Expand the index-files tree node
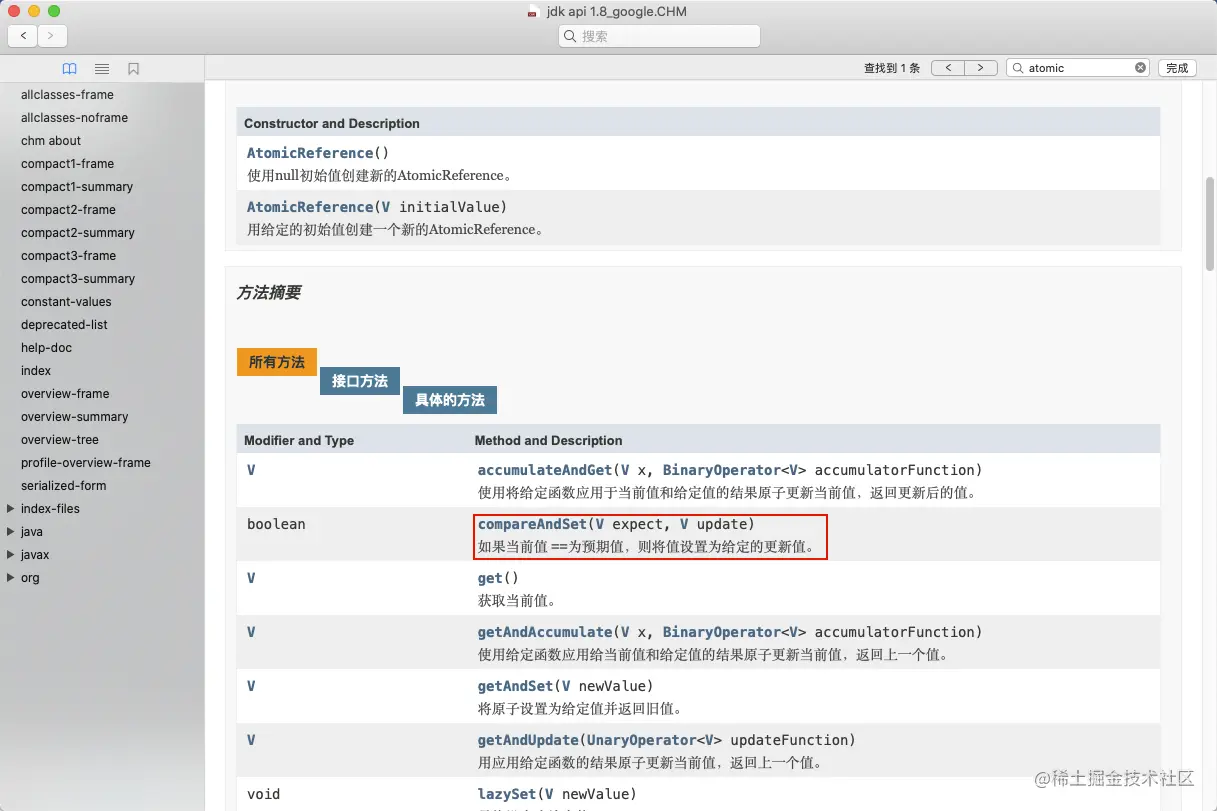The width and height of the screenshot is (1217, 811). [x=10, y=509]
